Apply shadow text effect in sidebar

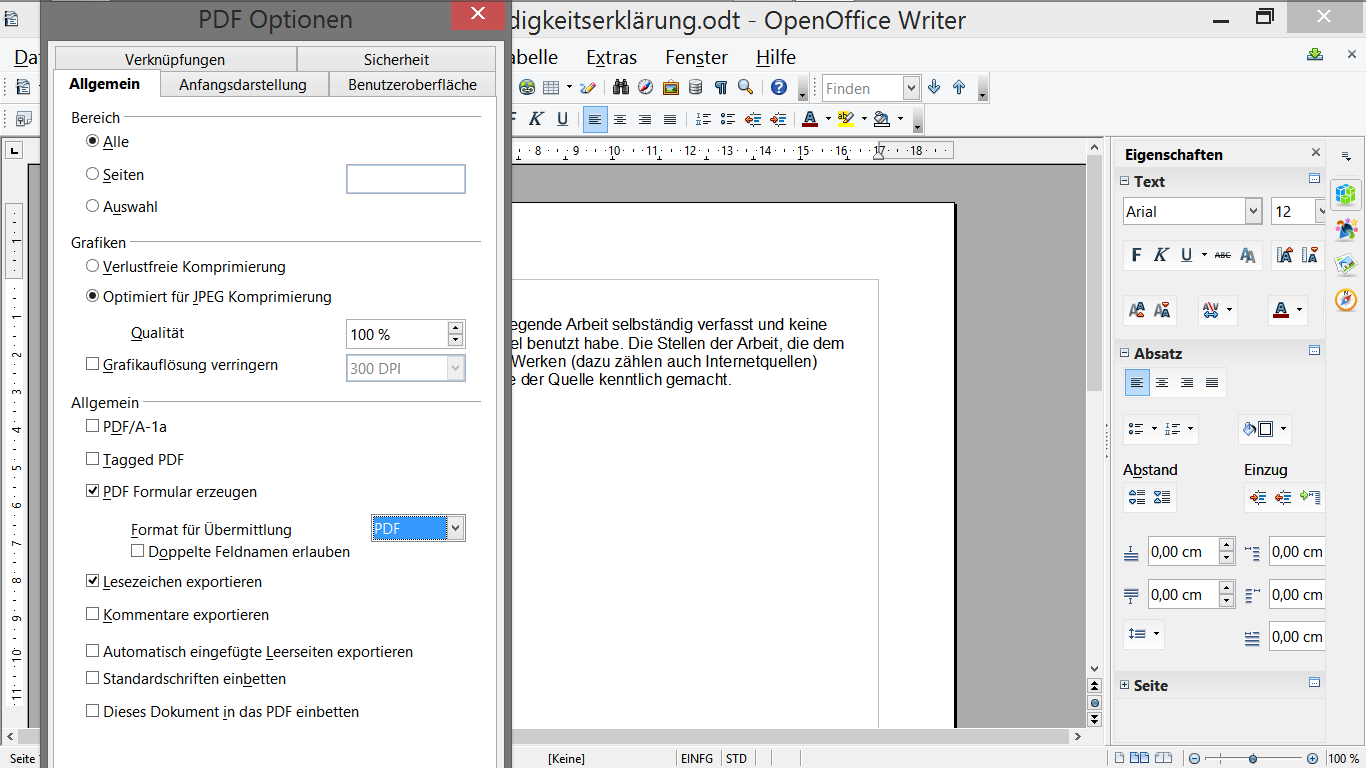tap(1247, 255)
